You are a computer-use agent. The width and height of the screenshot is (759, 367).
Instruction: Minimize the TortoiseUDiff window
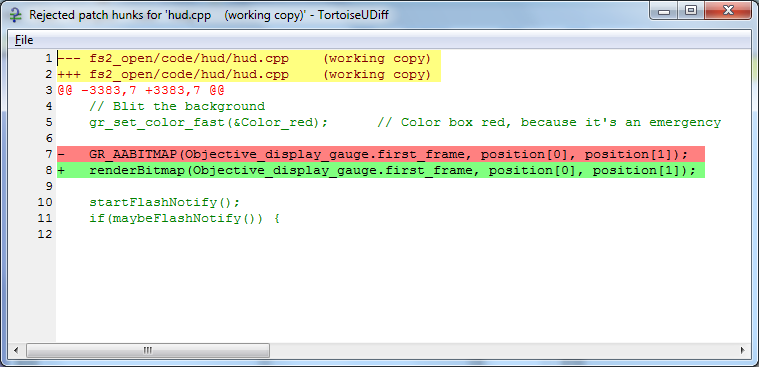(x=664, y=11)
